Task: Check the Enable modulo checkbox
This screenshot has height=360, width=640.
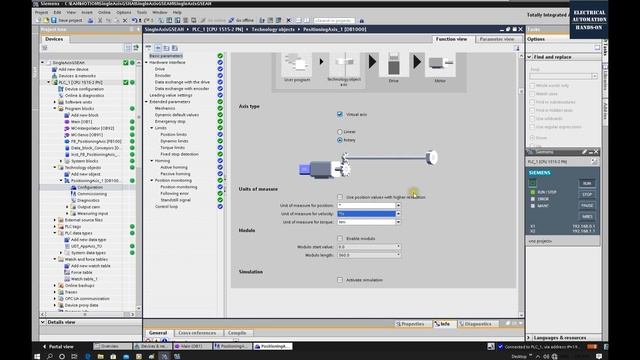Action: [340, 238]
